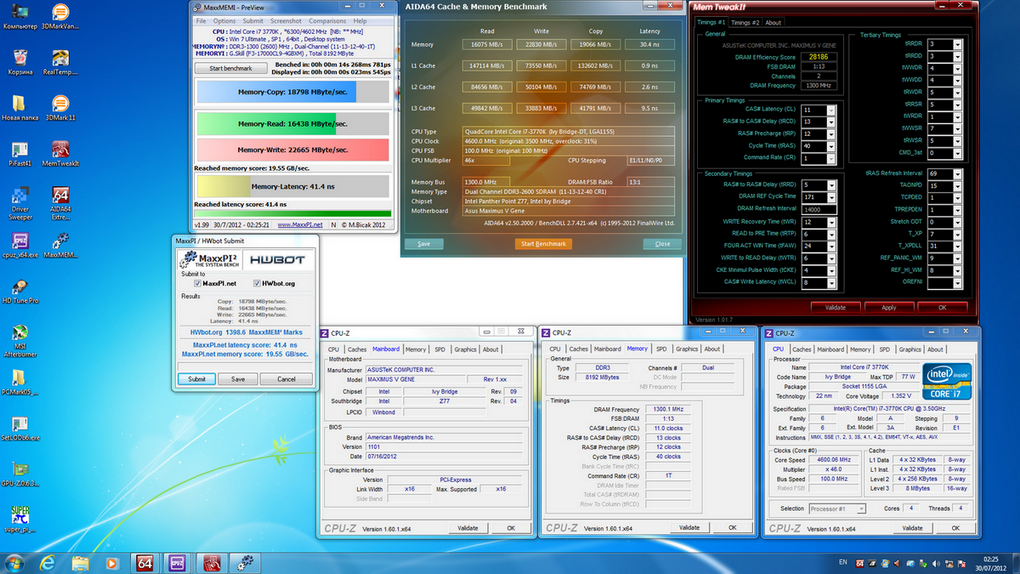The height and width of the screenshot is (574, 1020).
Task: Click the EN language indicator in the tray
Action: [x=843, y=562]
